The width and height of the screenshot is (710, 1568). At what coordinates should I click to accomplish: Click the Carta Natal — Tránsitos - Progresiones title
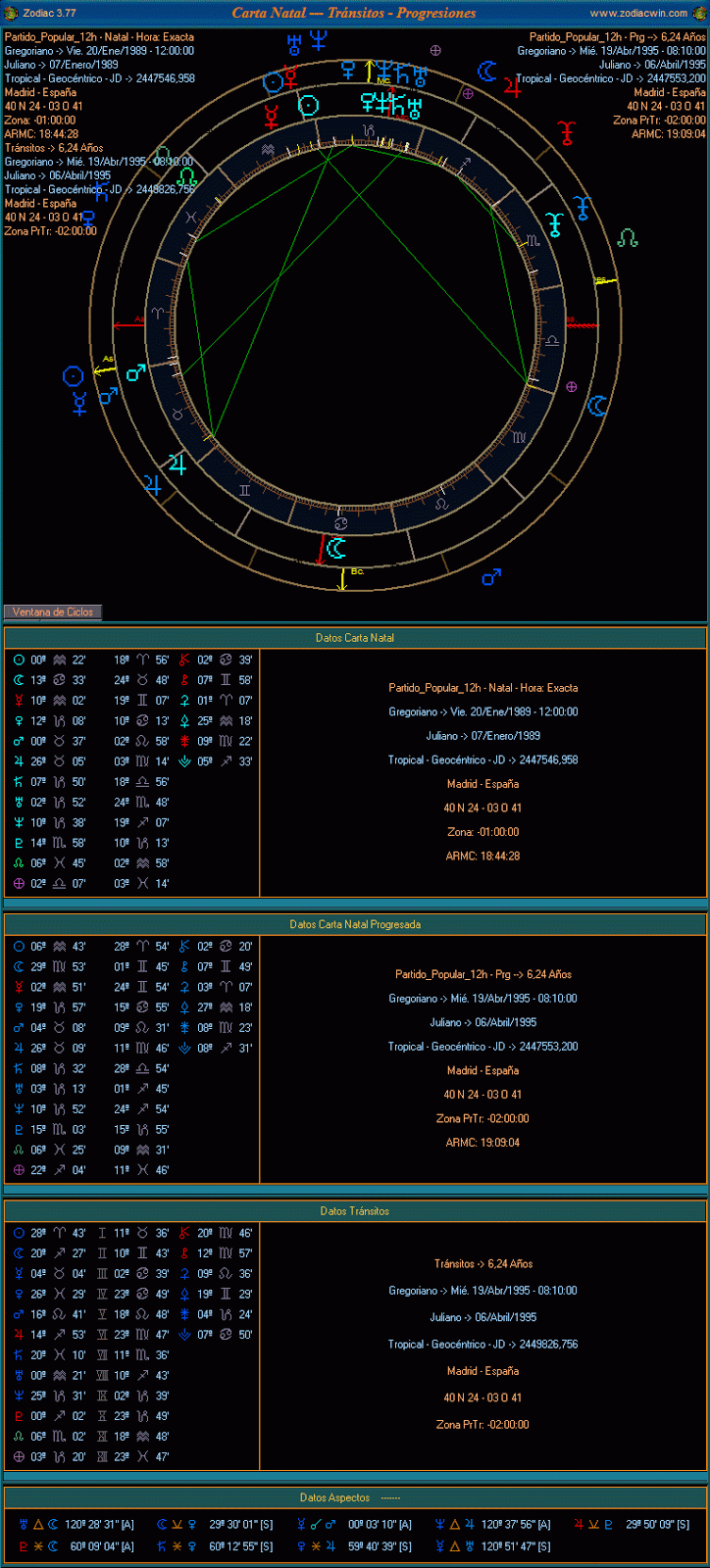point(354,13)
